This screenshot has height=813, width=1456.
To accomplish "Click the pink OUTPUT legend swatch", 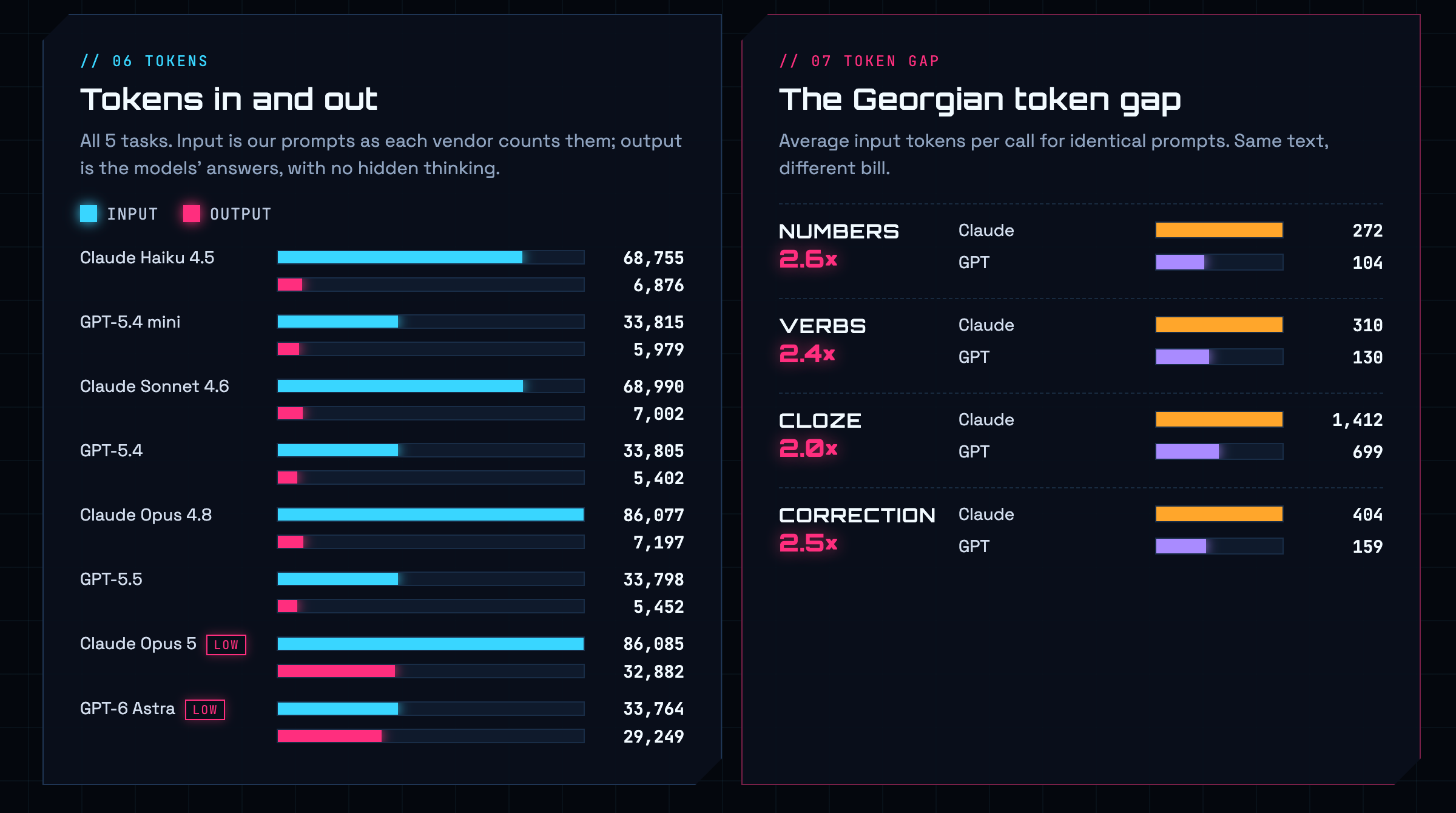I will [192, 214].
